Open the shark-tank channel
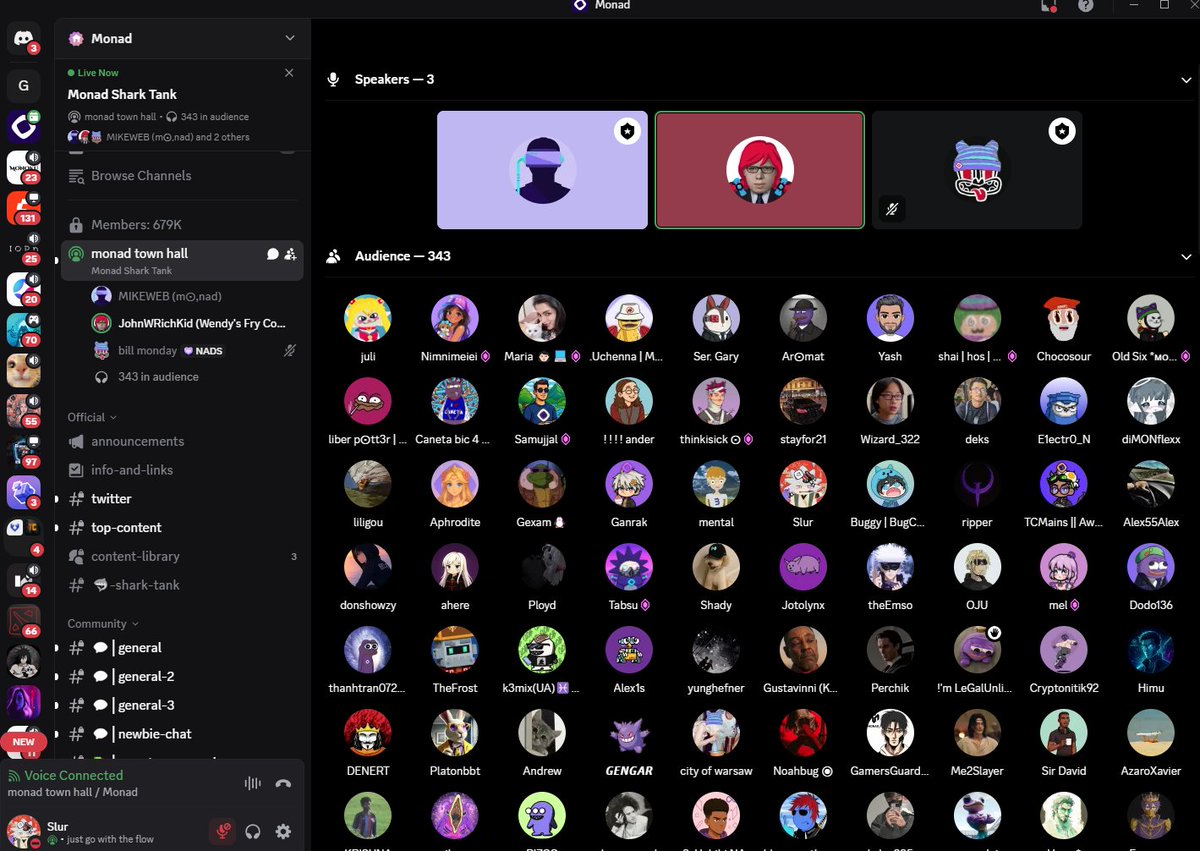This screenshot has width=1200, height=851. tap(182, 585)
